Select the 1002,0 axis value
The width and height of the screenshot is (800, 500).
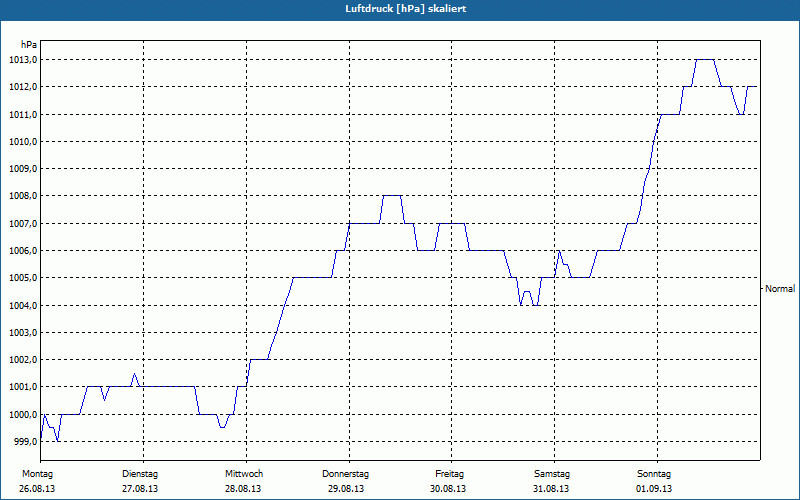click(23, 360)
